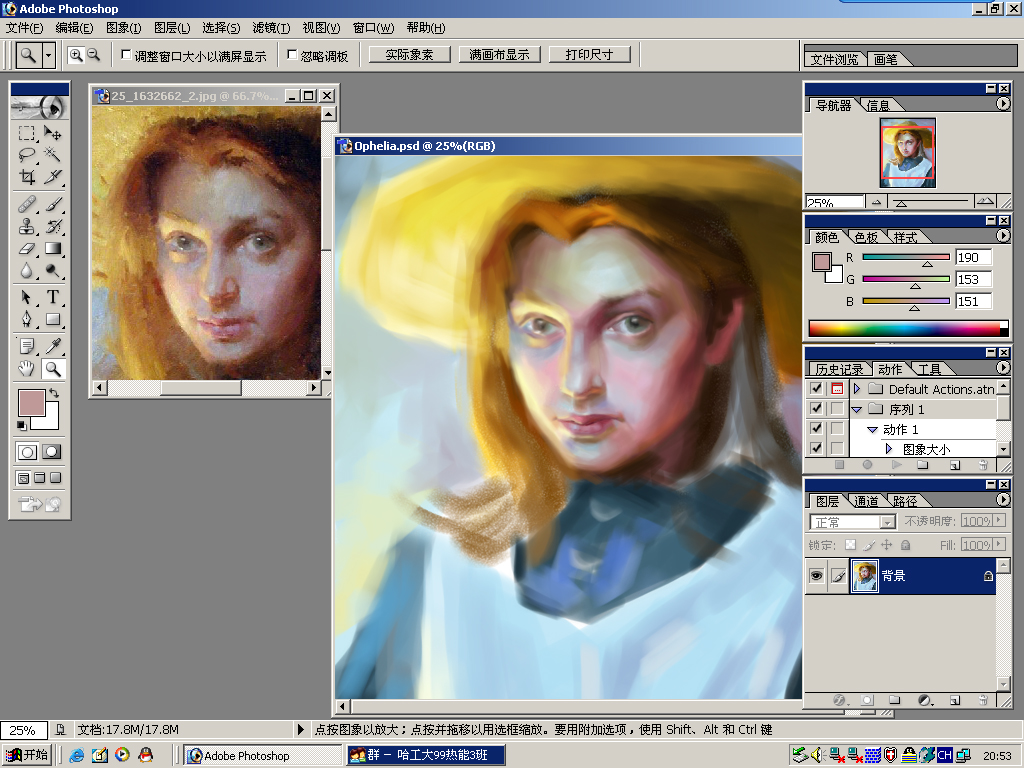
Task: Open the 文件 menu
Action: (25, 27)
